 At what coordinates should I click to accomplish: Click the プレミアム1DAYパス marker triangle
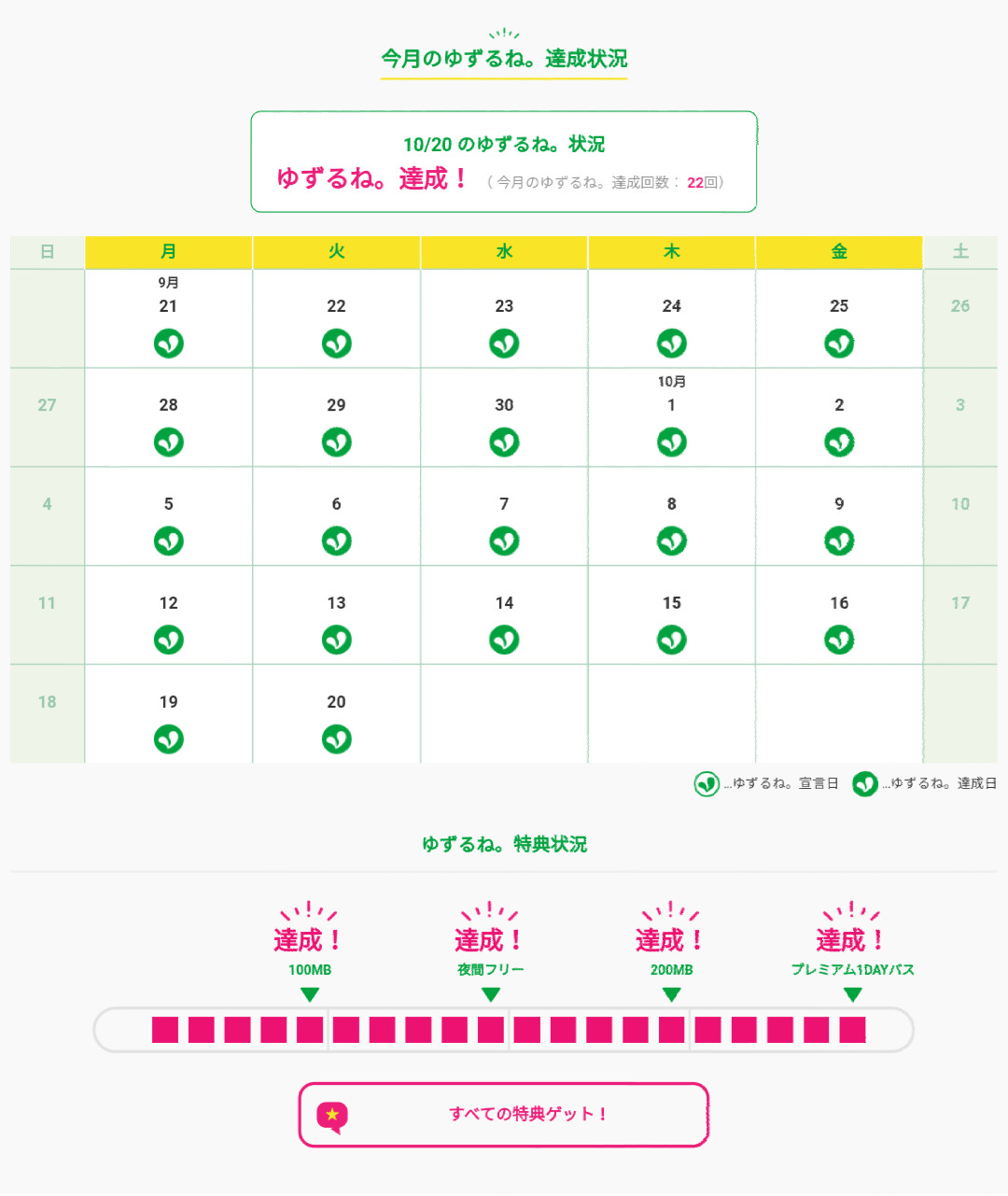click(852, 995)
